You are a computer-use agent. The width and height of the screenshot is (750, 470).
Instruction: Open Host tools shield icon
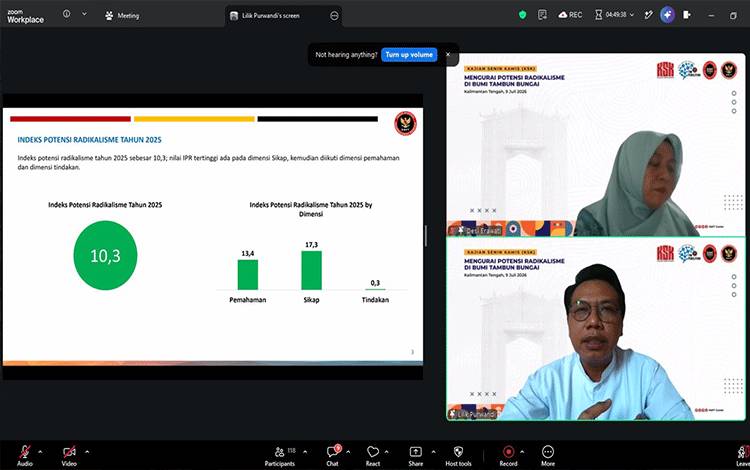click(458, 452)
